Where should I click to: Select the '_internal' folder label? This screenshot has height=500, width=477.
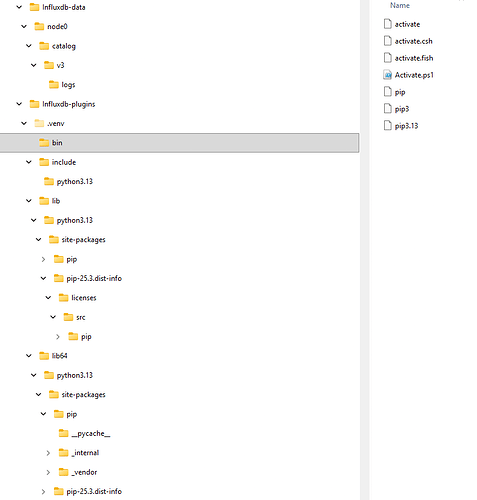(85, 453)
